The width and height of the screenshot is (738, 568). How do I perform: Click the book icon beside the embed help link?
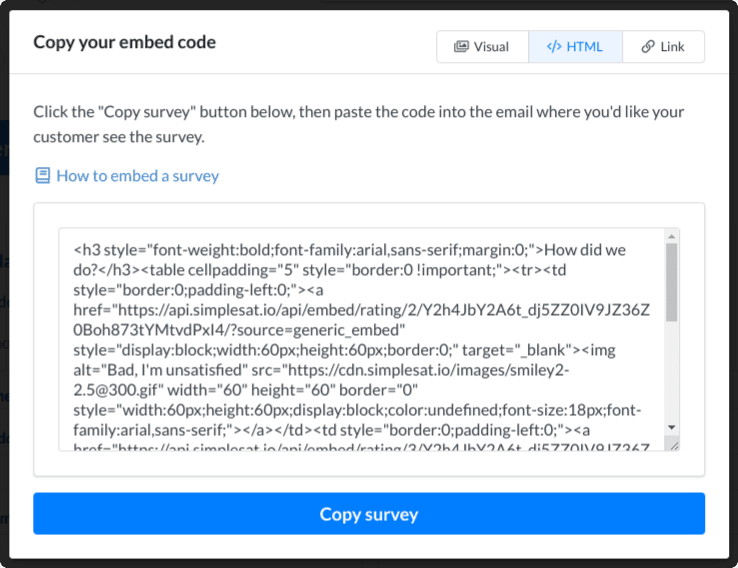tap(42, 176)
